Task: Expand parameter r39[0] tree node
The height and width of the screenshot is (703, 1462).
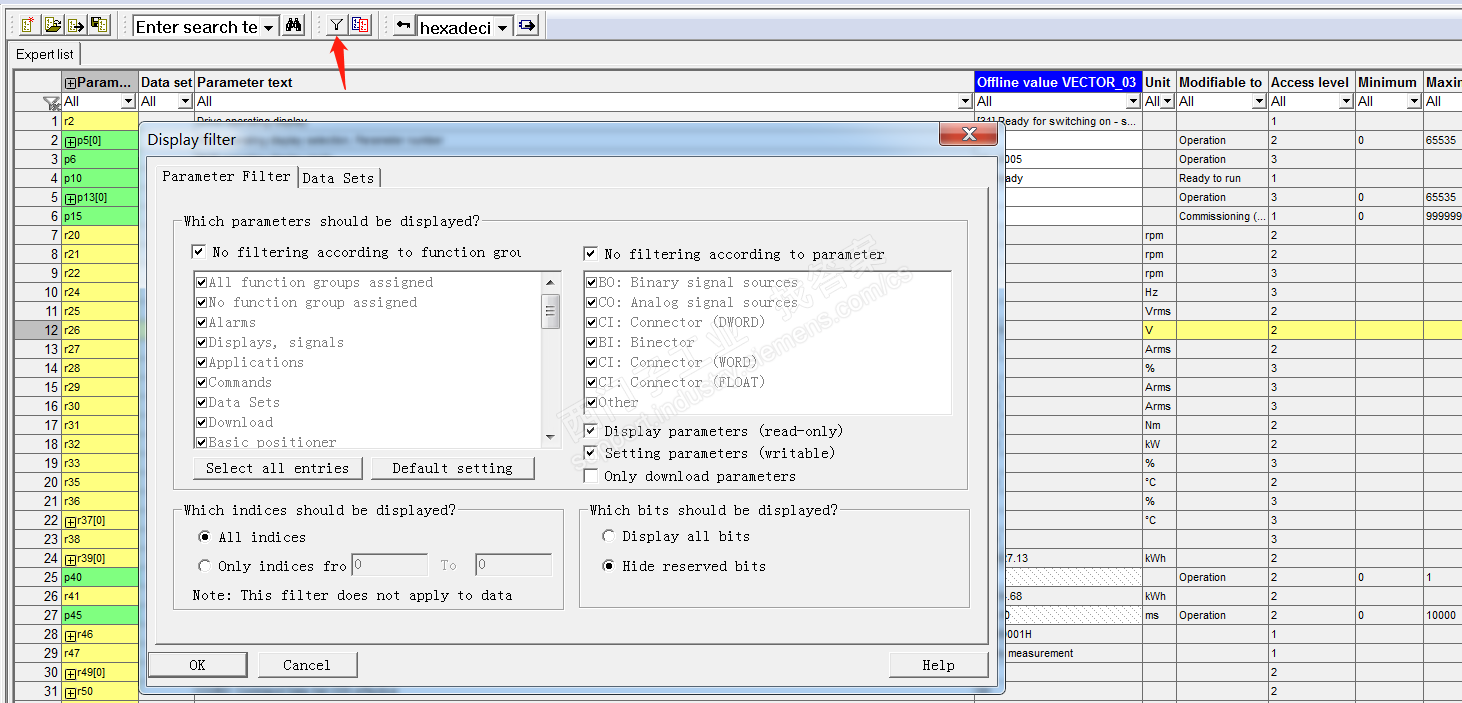Action: coord(71,559)
